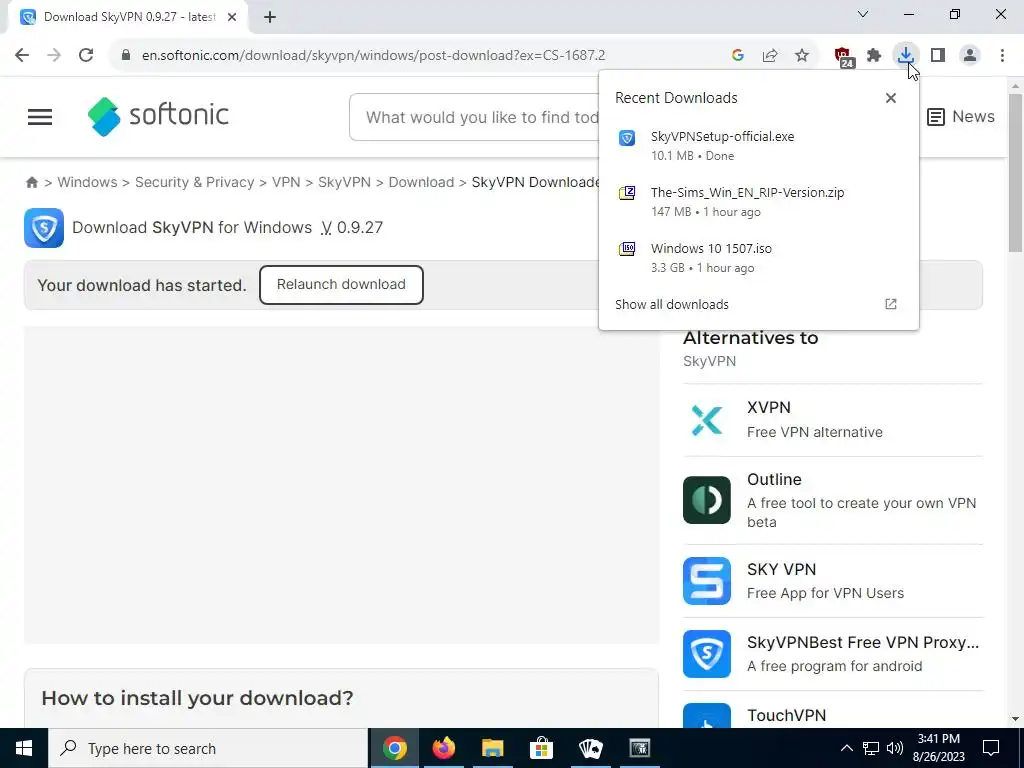
Task: Open Windows breadcrumb link
Action: (87, 182)
